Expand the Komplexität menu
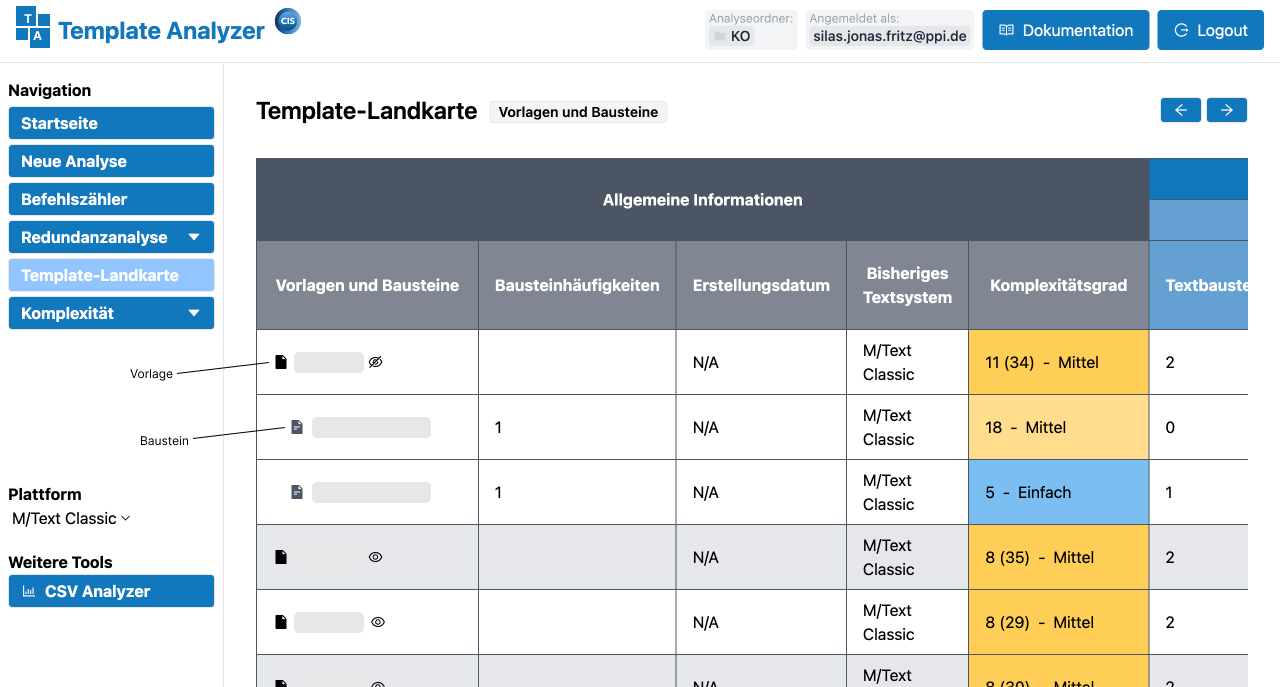Viewport: 1280px width, 687px height. coord(193,313)
